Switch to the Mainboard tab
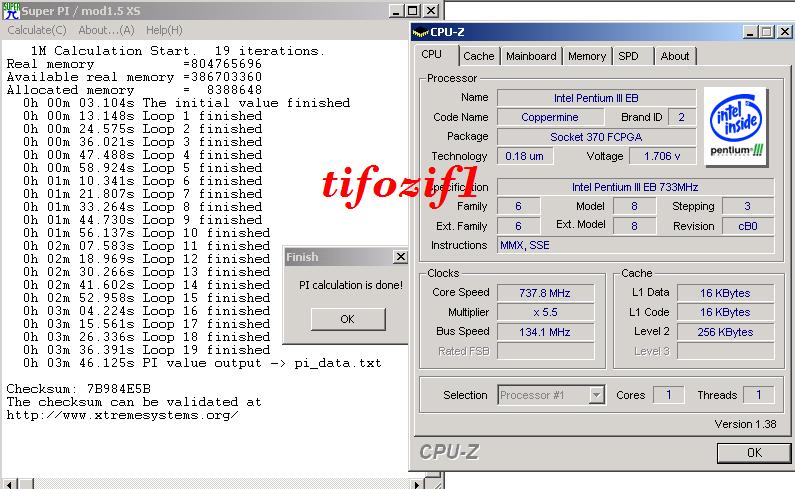The image size is (795, 489). point(531,56)
